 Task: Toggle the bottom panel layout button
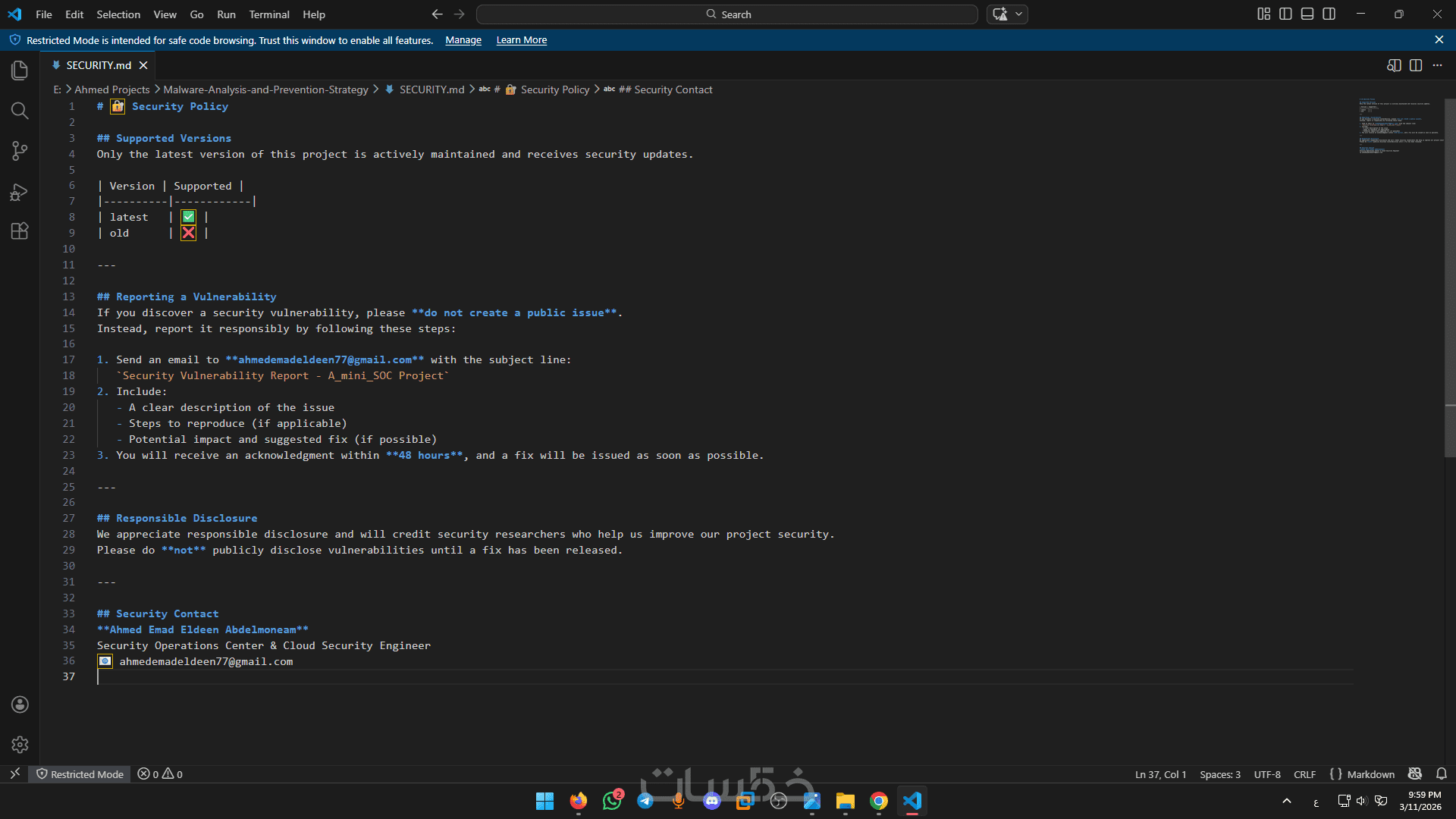point(1307,14)
